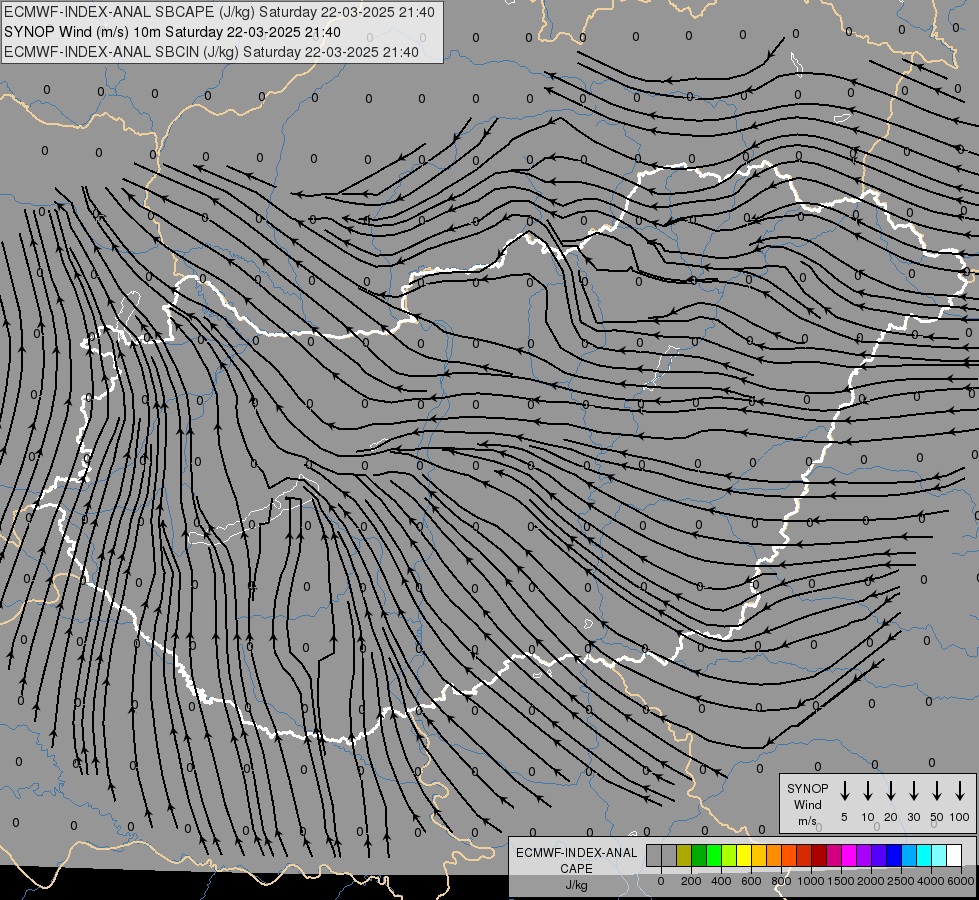Click the SYNOP wind arrow above 100
The width and height of the screenshot is (979, 900).
[x=960, y=791]
